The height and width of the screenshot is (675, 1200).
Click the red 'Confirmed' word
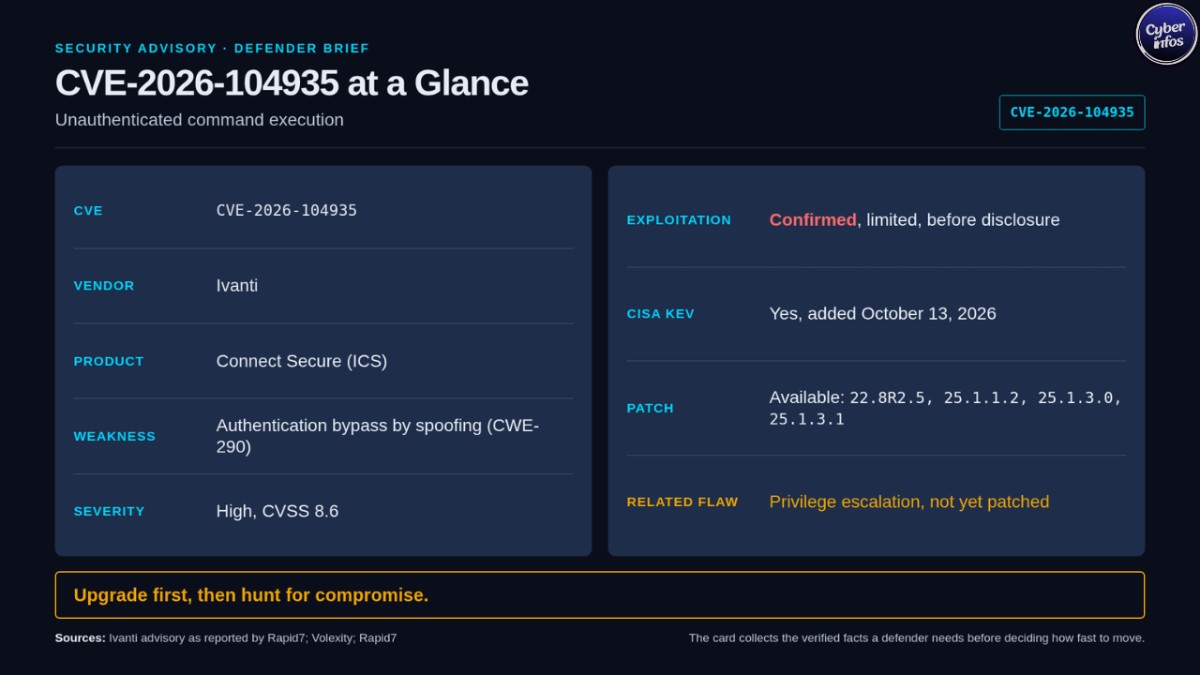(x=813, y=220)
